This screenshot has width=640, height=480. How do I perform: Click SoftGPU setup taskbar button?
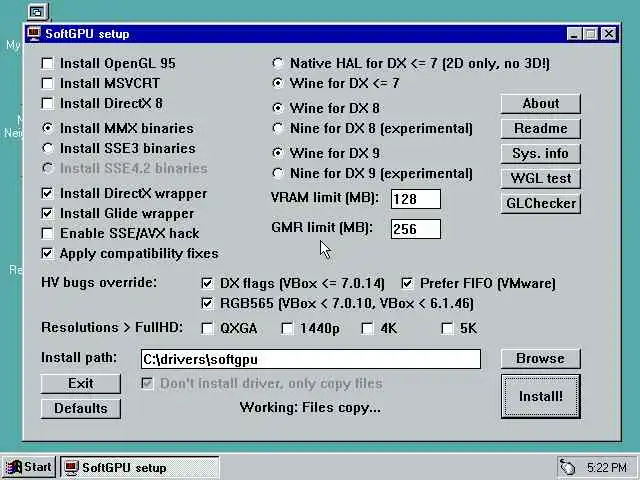(x=140, y=467)
